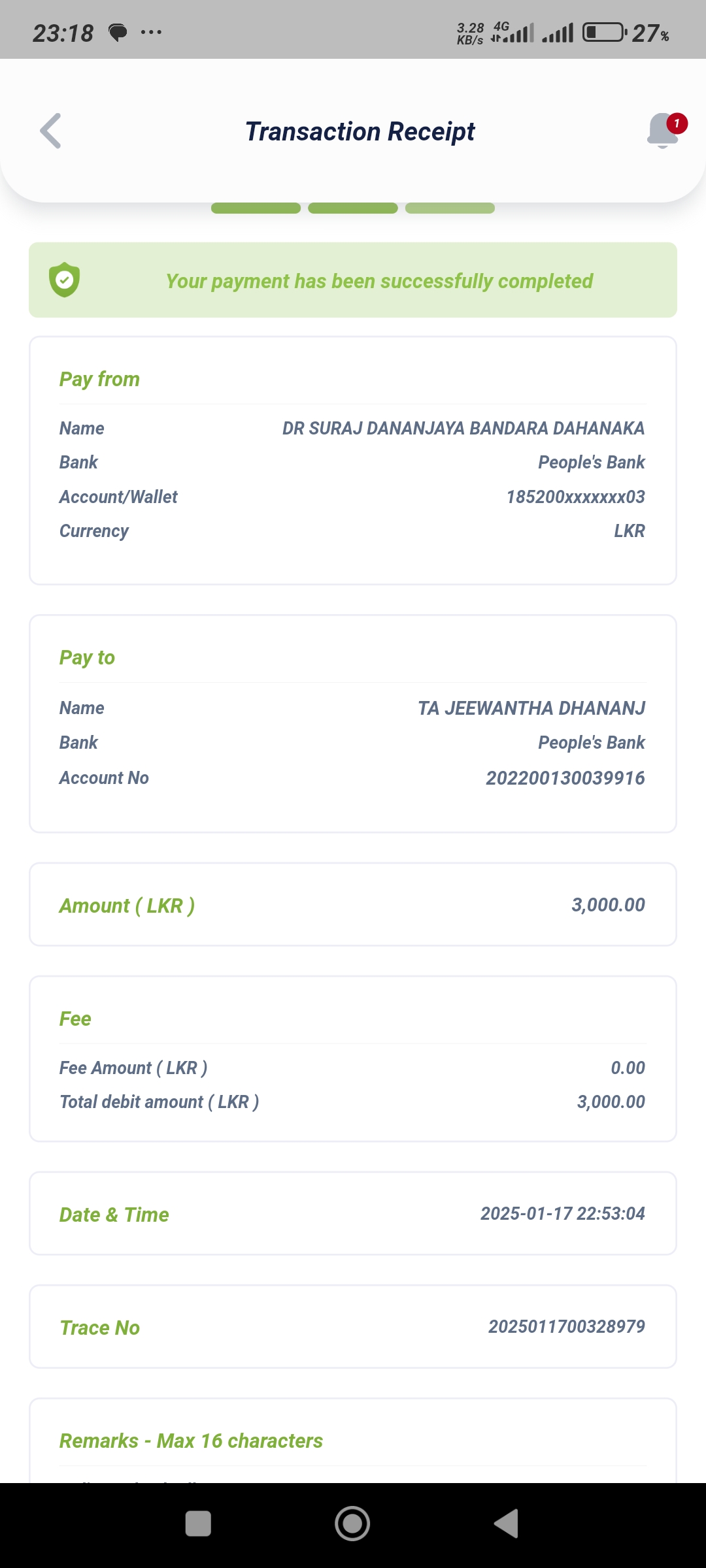The image size is (706, 1568).
Task: Select the lighter third progress step bar
Action: click(x=450, y=208)
